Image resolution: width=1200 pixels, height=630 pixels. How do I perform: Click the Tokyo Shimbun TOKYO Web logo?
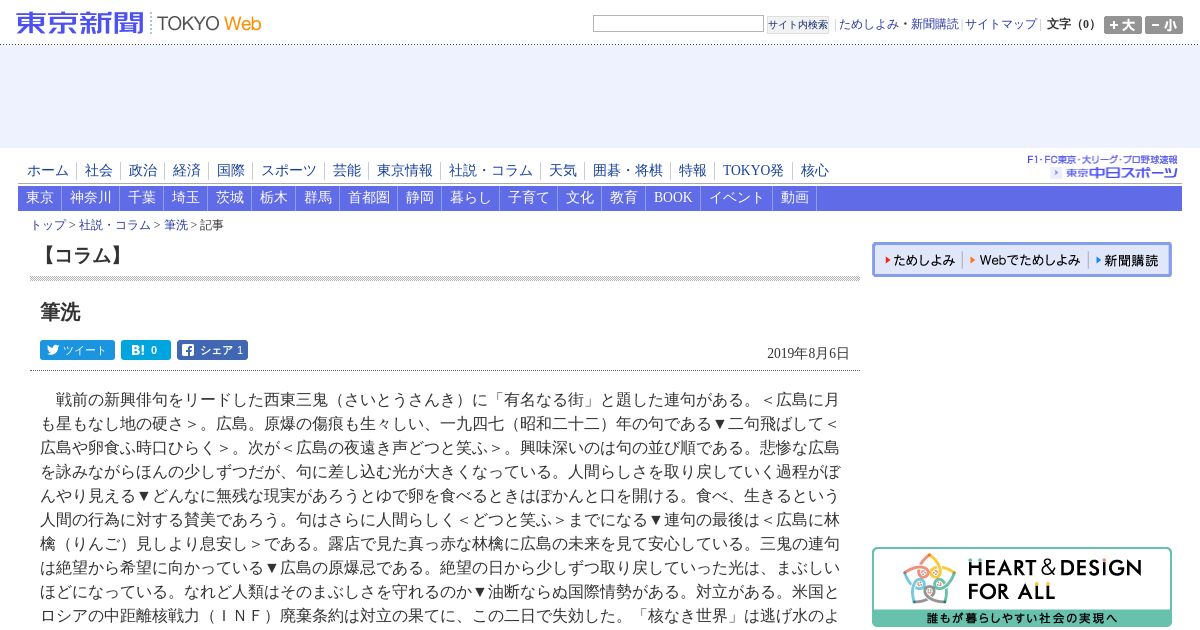pos(139,23)
